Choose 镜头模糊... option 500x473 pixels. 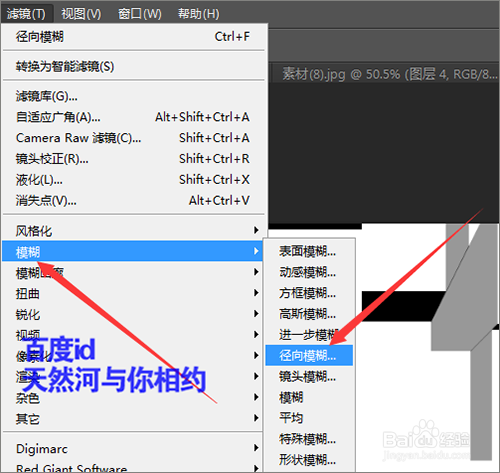(x=309, y=377)
